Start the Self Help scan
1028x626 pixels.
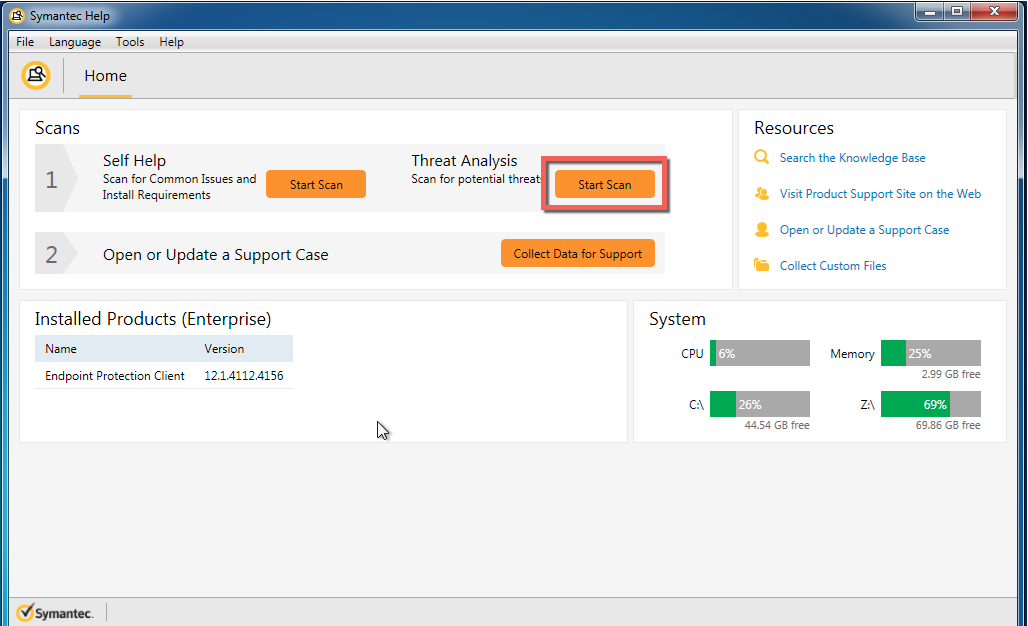coord(316,184)
